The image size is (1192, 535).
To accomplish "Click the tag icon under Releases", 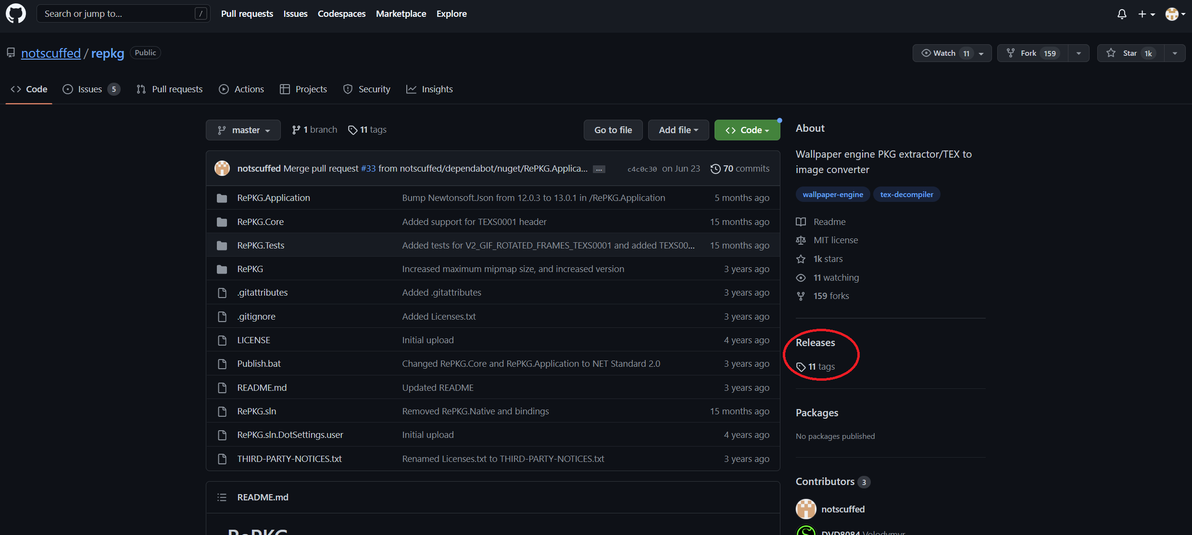I will tap(801, 367).
